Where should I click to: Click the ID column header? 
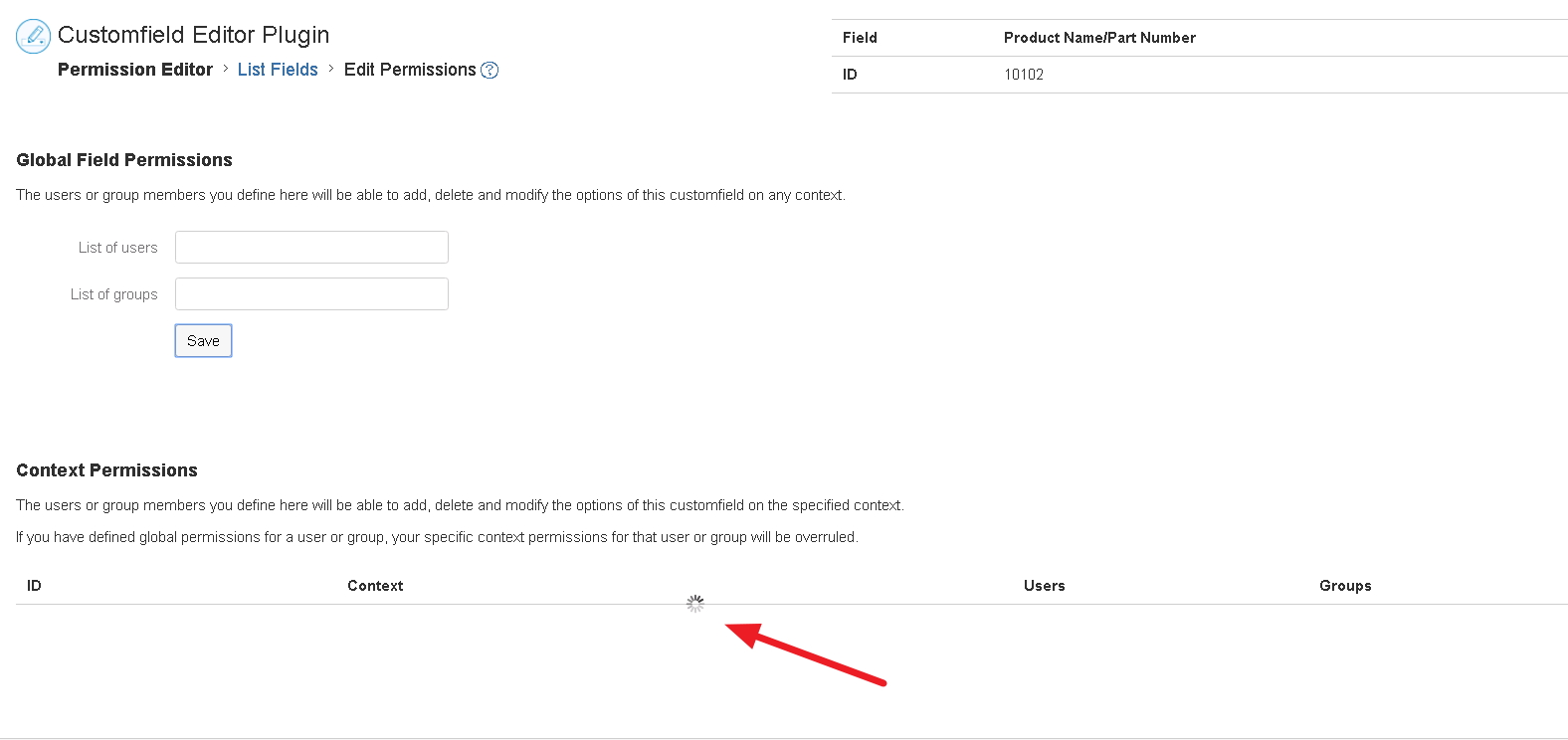(x=34, y=585)
